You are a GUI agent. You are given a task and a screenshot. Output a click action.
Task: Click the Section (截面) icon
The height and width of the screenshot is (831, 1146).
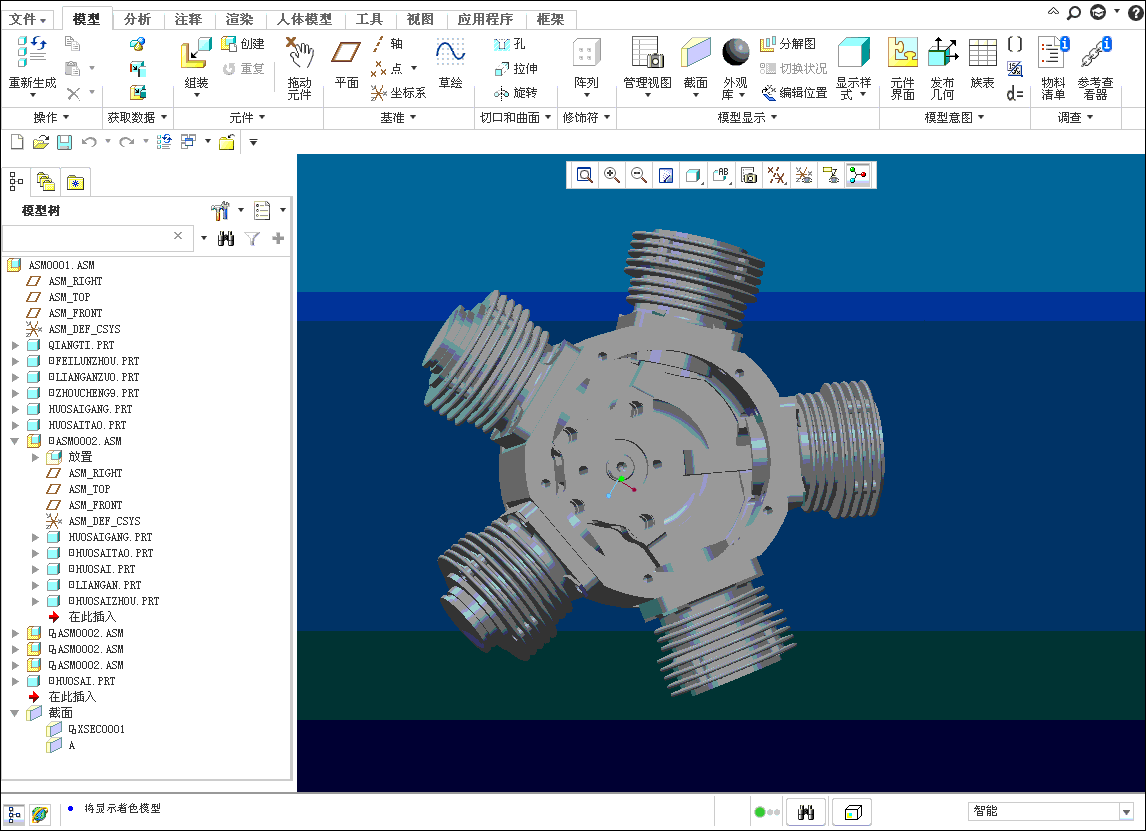(696, 53)
